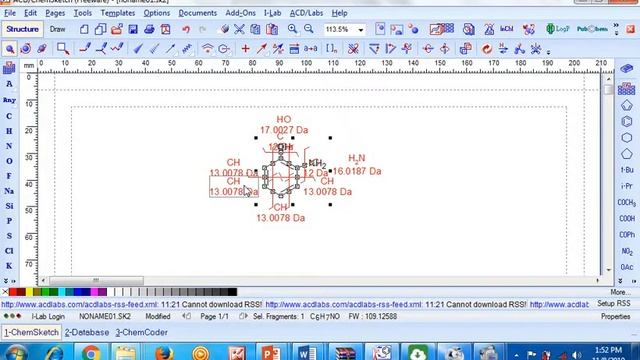Open the File menu
The width and height of the screenshot is (640, 360).
click(x=10, y=13)
